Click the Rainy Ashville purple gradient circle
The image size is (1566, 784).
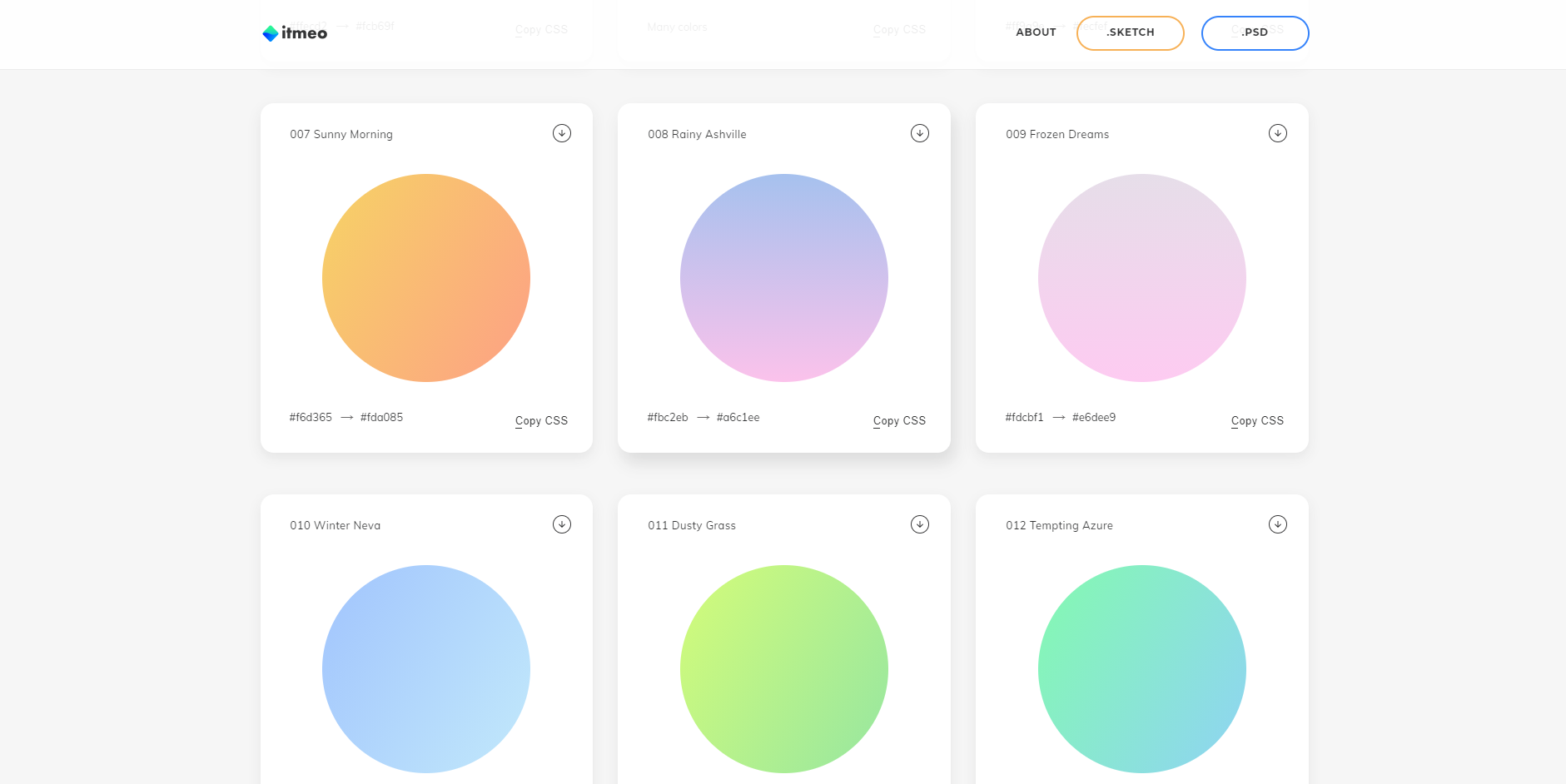[784, 278]
